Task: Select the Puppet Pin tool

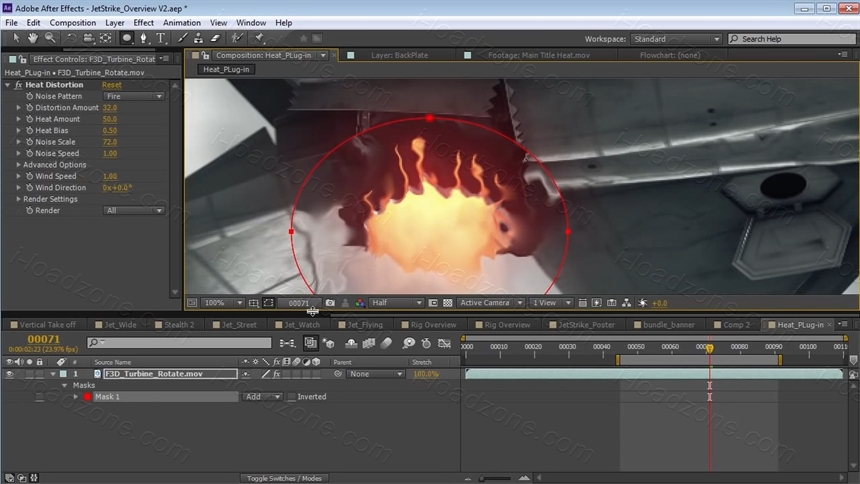Action: [x=258, y=38]
